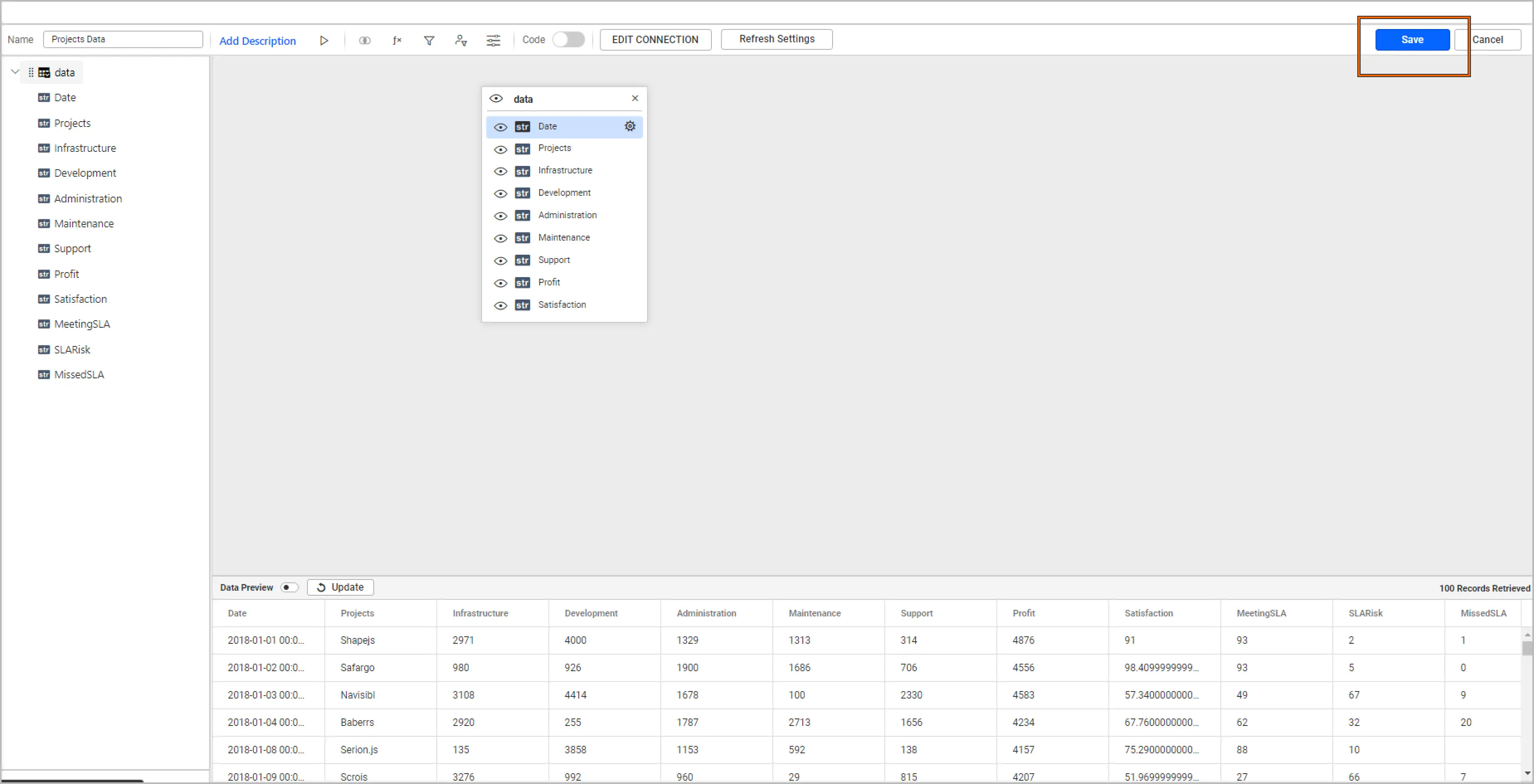Click the Name input field
Viewport: 1534px width, 784px height.
(123, 39)
